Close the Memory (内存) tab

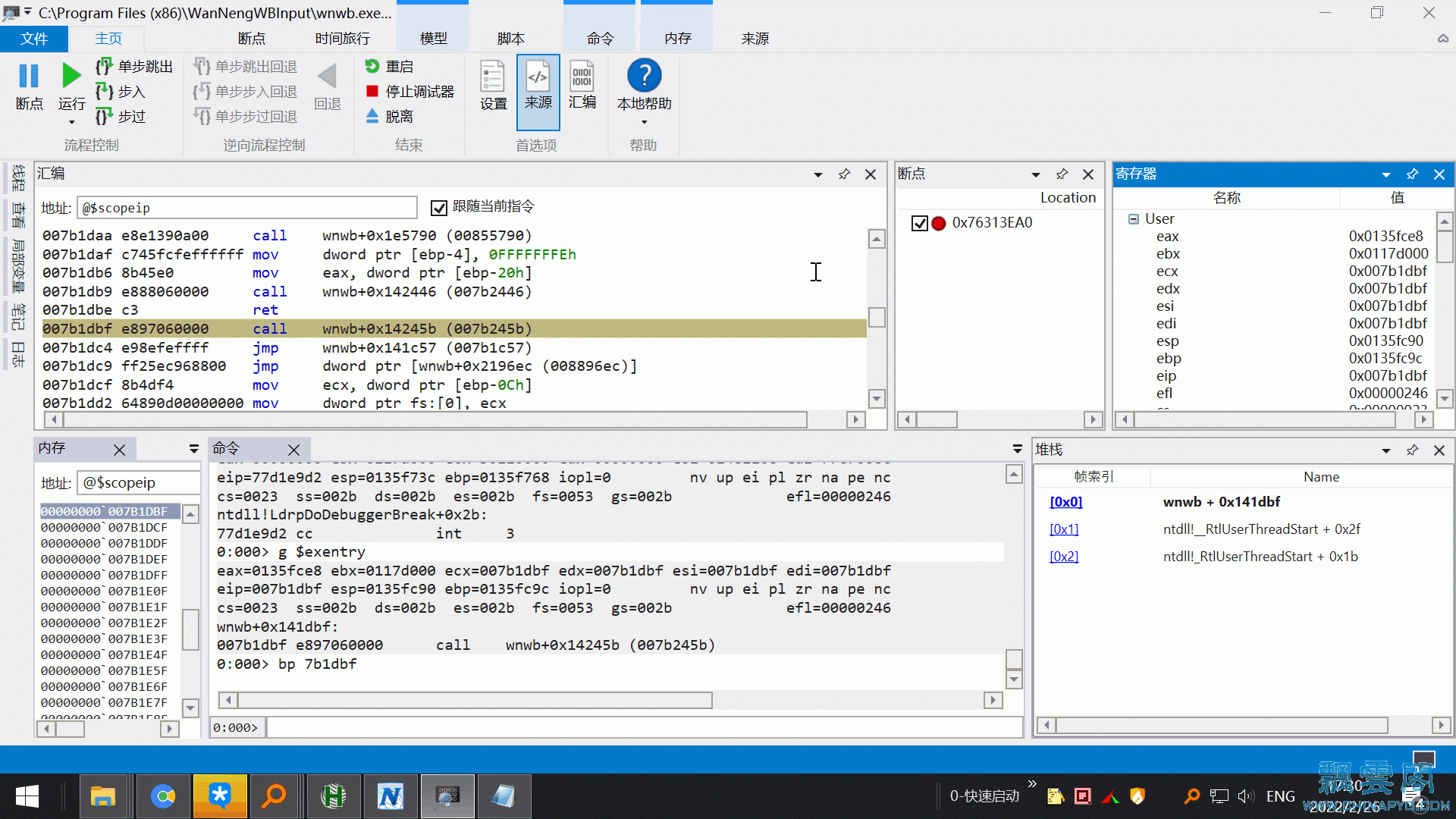pos(119,450)
